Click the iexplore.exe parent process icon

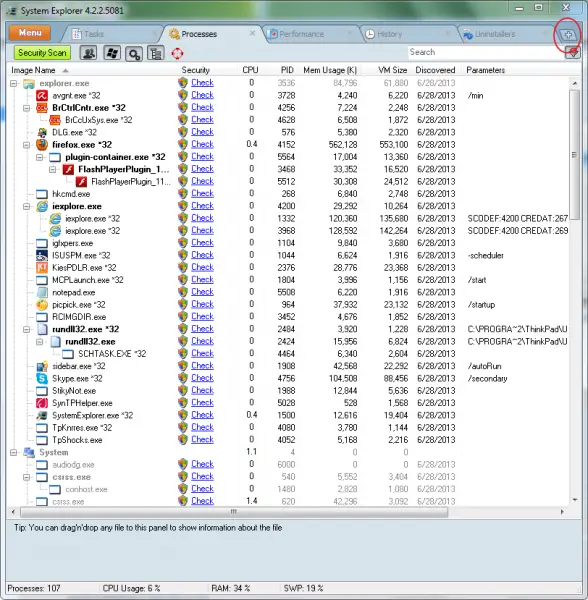pyautogui.click(x=42, y=206)
